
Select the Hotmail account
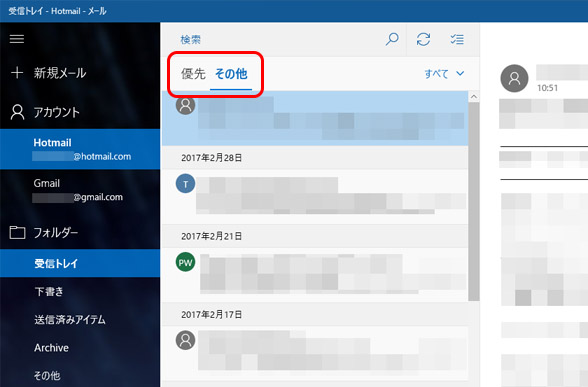coord(80,149)
